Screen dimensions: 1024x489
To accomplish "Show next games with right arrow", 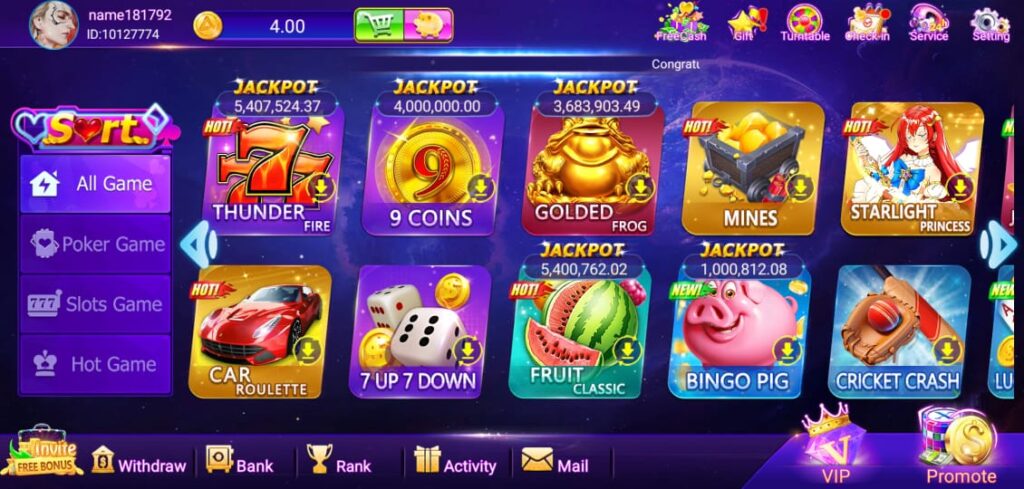I will (999, 244).
